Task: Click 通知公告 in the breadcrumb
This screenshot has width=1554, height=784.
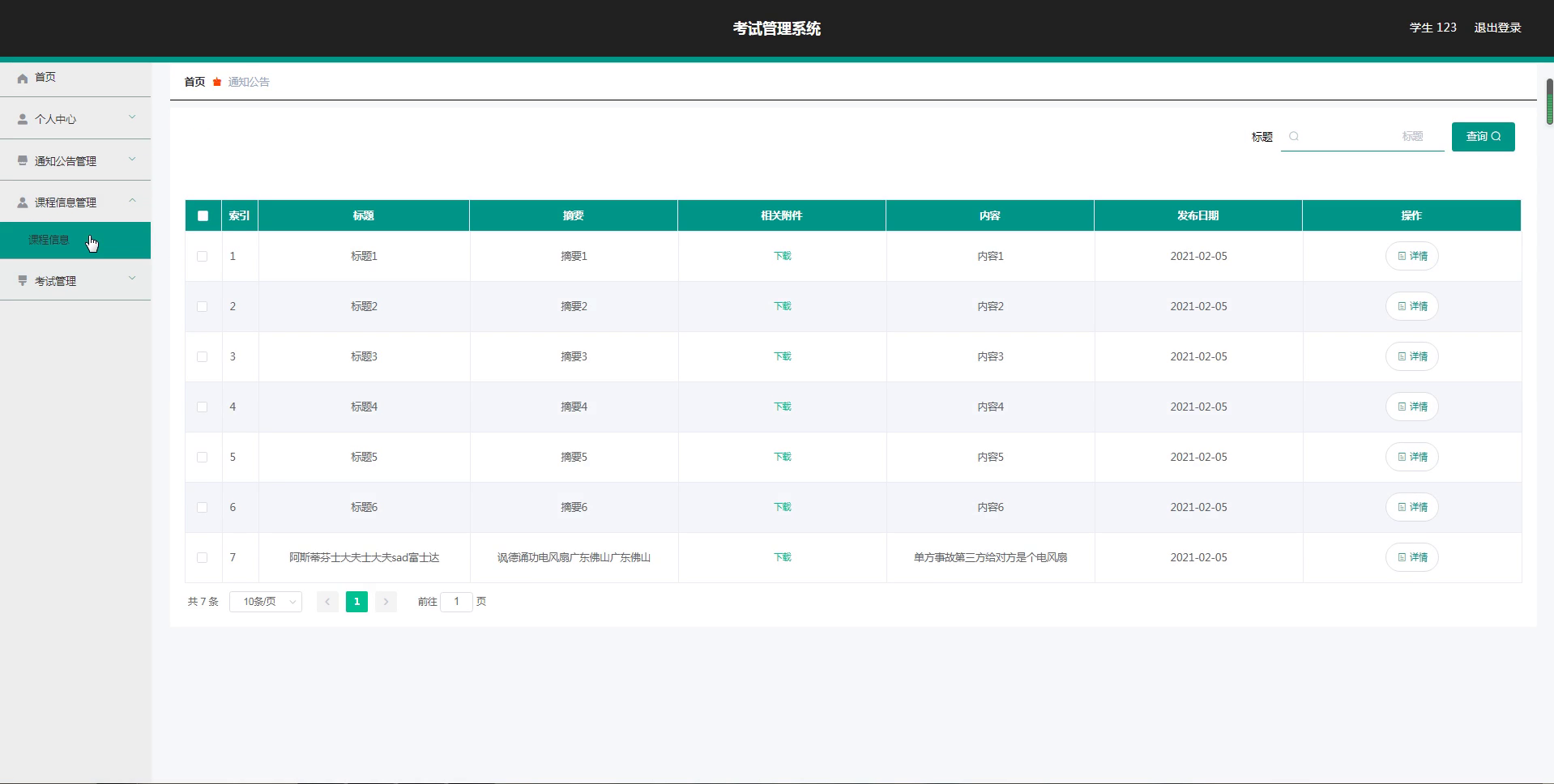Action: [249, 82]
